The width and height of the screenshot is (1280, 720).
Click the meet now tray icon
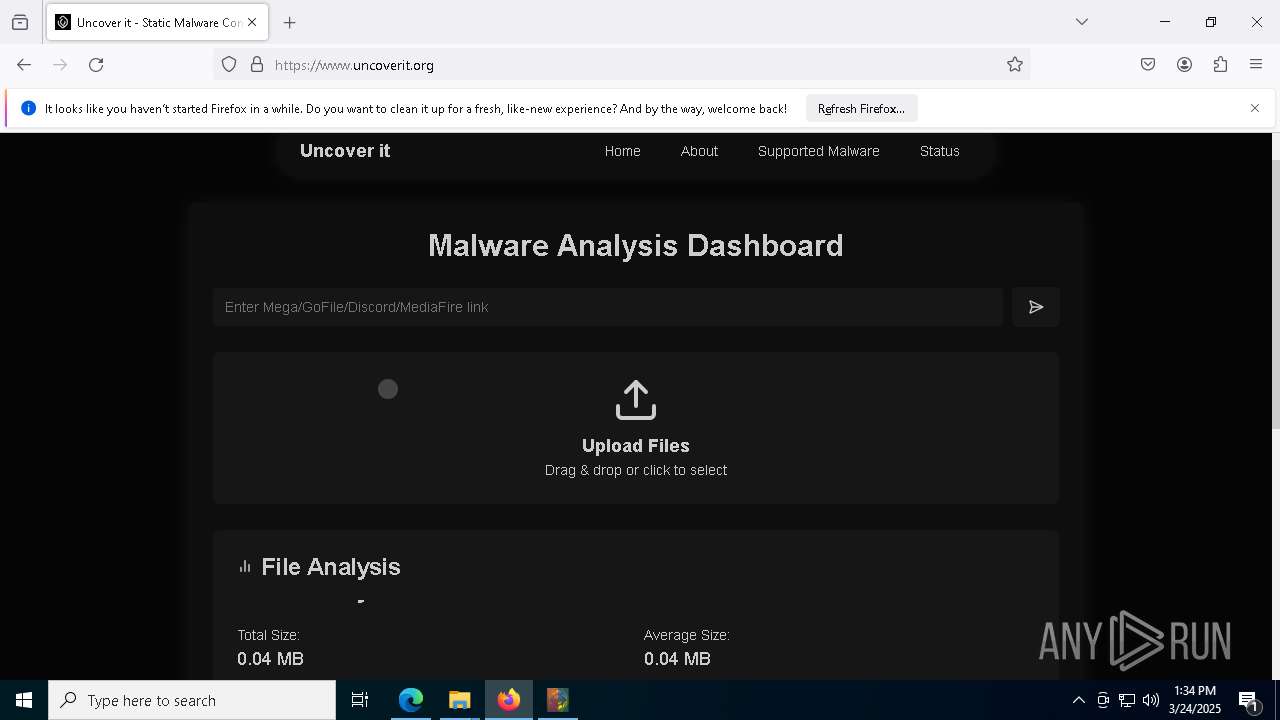(1103, 700)
